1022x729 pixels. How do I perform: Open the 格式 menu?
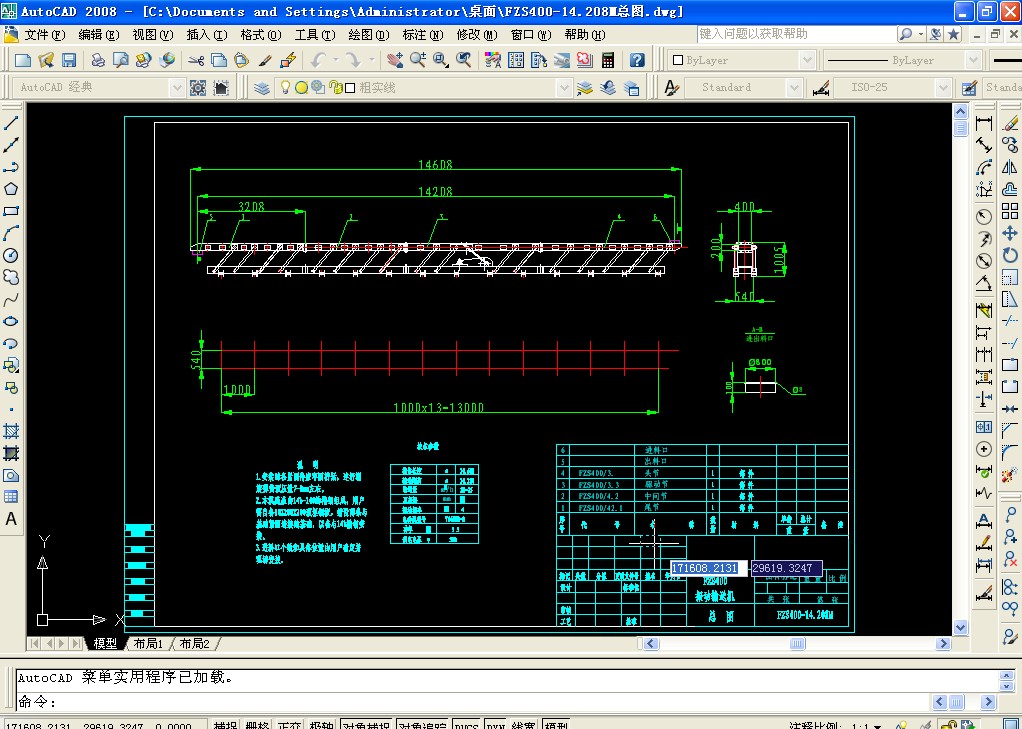point(259,35)
